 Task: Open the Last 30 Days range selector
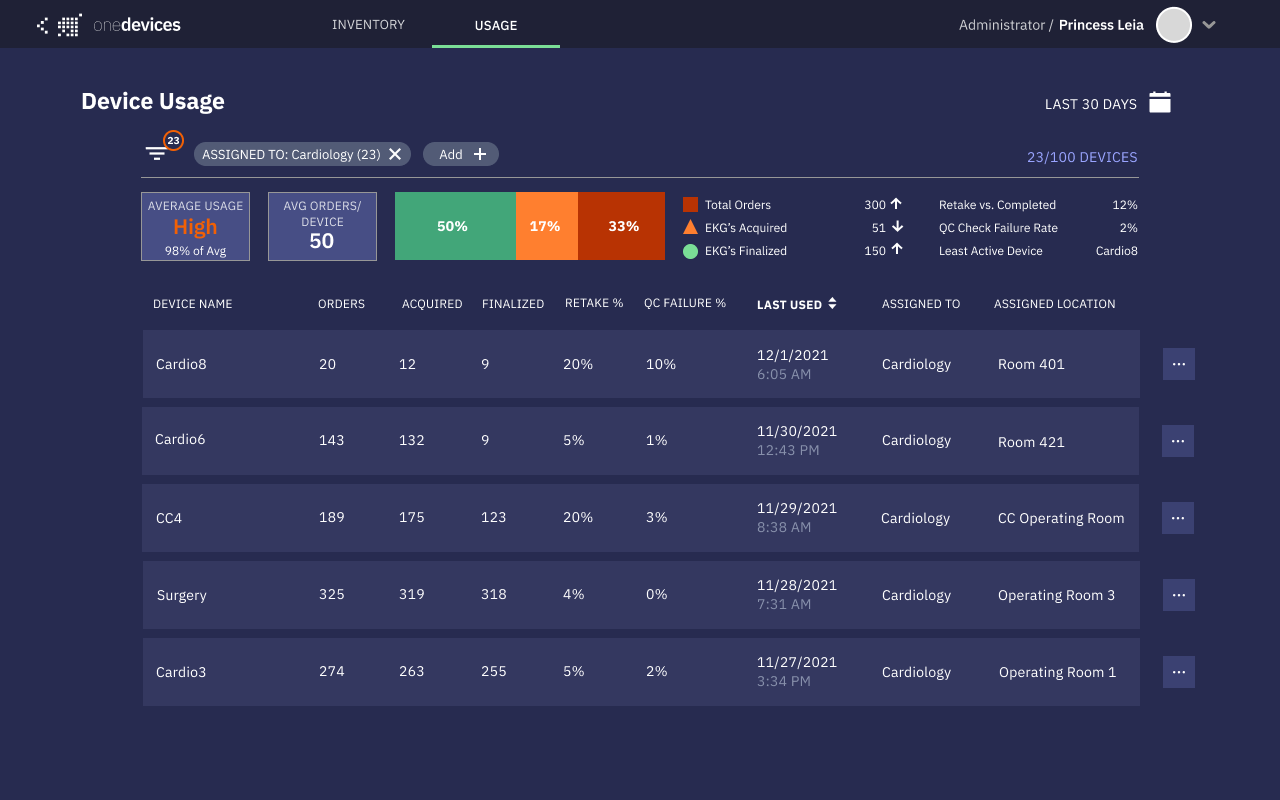(1090, 104)
